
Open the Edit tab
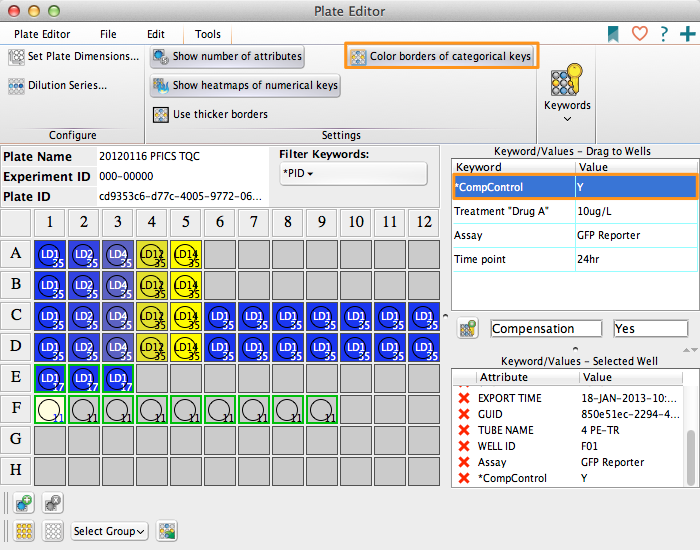[156, 34]
